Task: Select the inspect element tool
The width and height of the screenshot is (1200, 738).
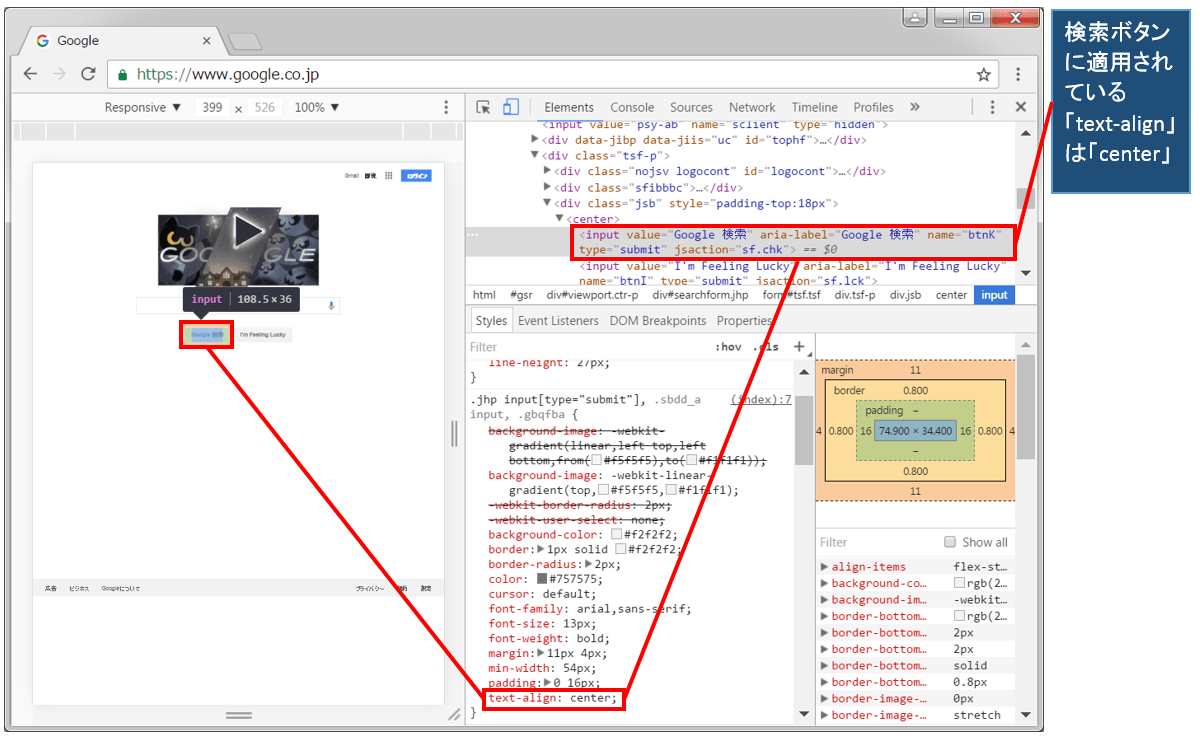Action: pos(485,107)
